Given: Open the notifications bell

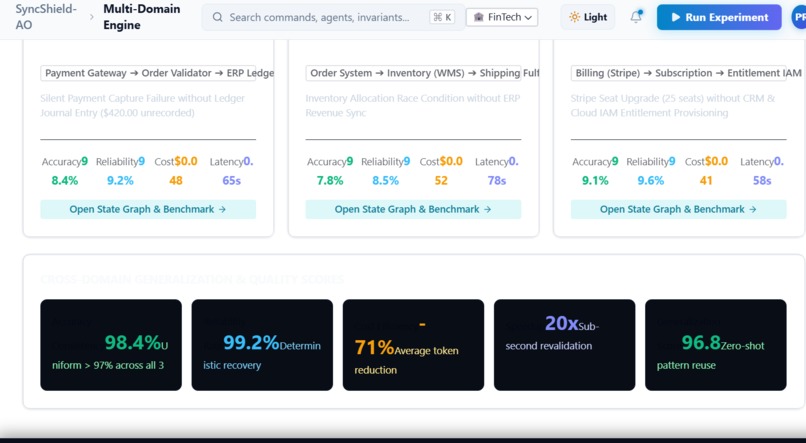Looking at the screenshot, I should pyautogui.click(x=636, y=16).
